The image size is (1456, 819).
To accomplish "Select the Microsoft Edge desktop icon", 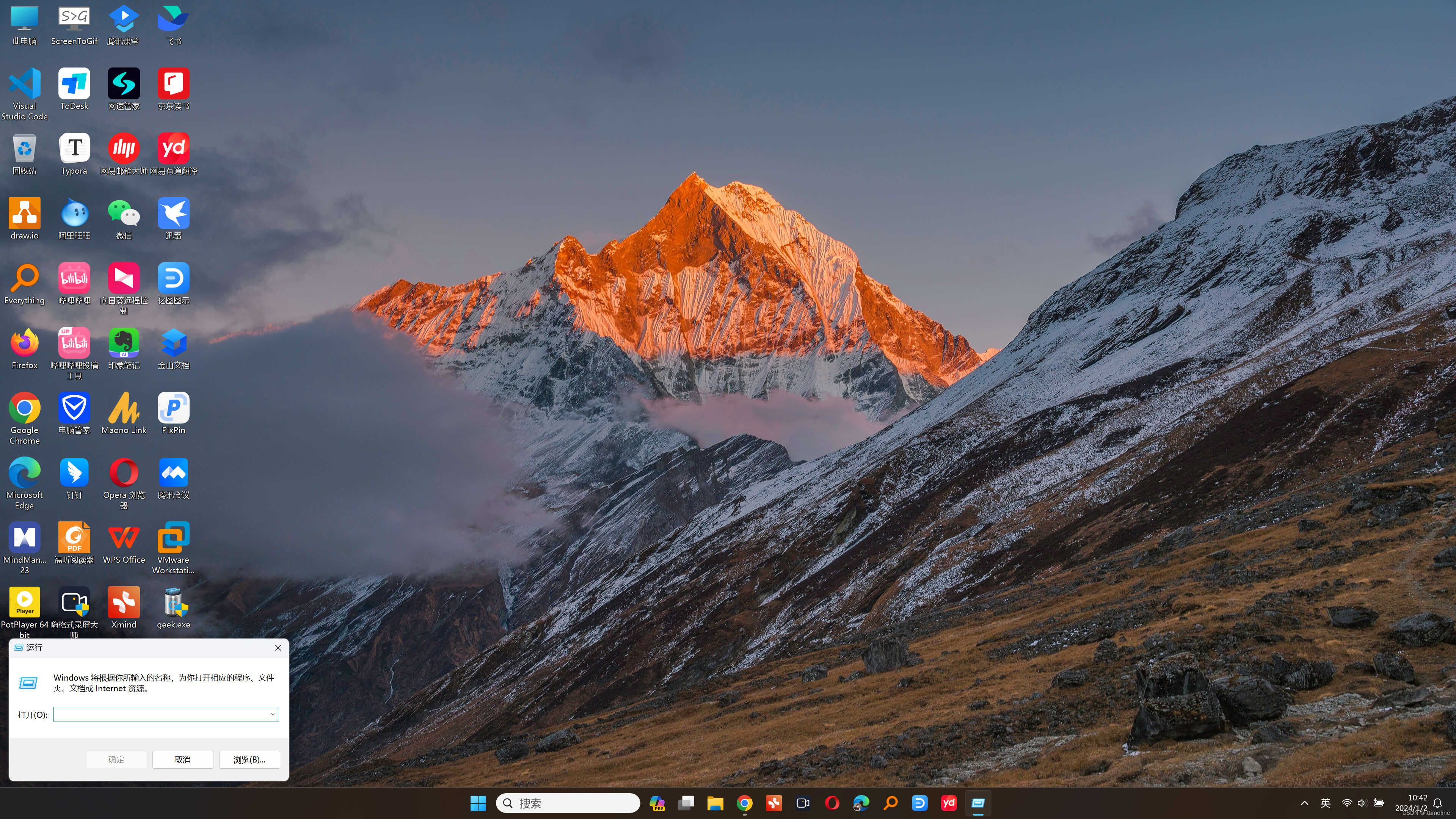I will click(24, 483).
